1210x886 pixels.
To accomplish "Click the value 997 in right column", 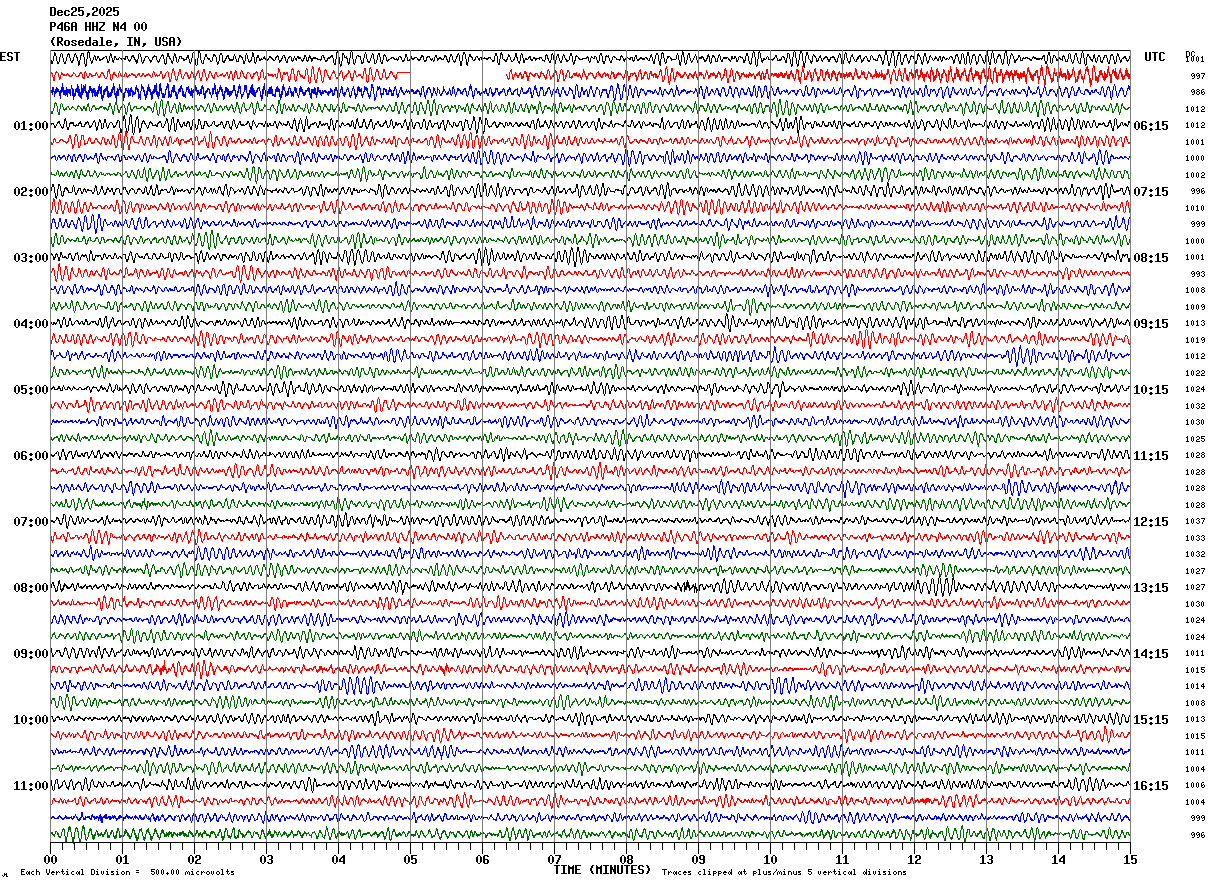I will tap(1197, 76).
